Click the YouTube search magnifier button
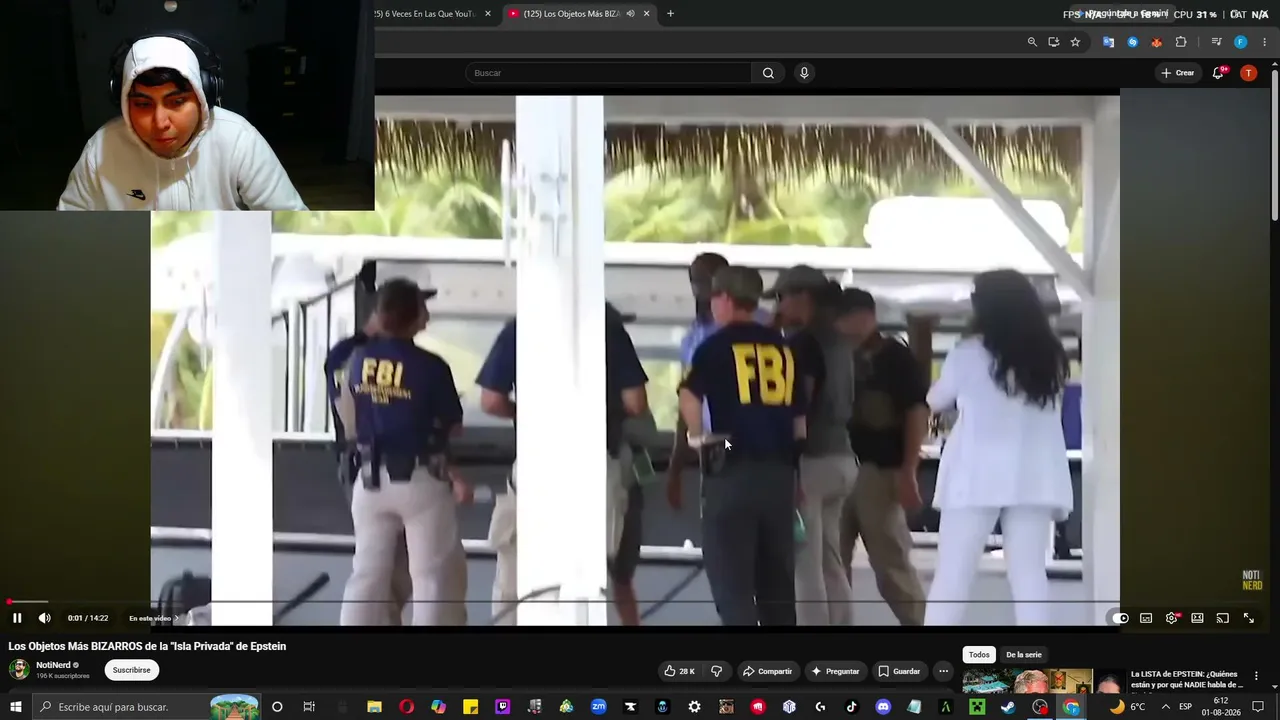This screenshot has height=720, width=1280. (768, 73)
